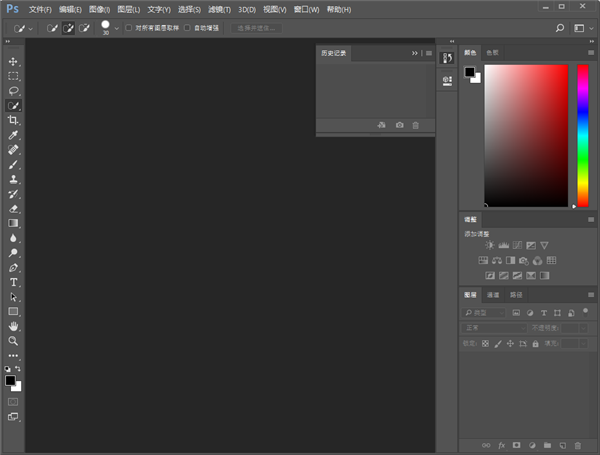Select the Zoom tool
The height and width of the screenshot is (455, 600).
tap(14, 341)
